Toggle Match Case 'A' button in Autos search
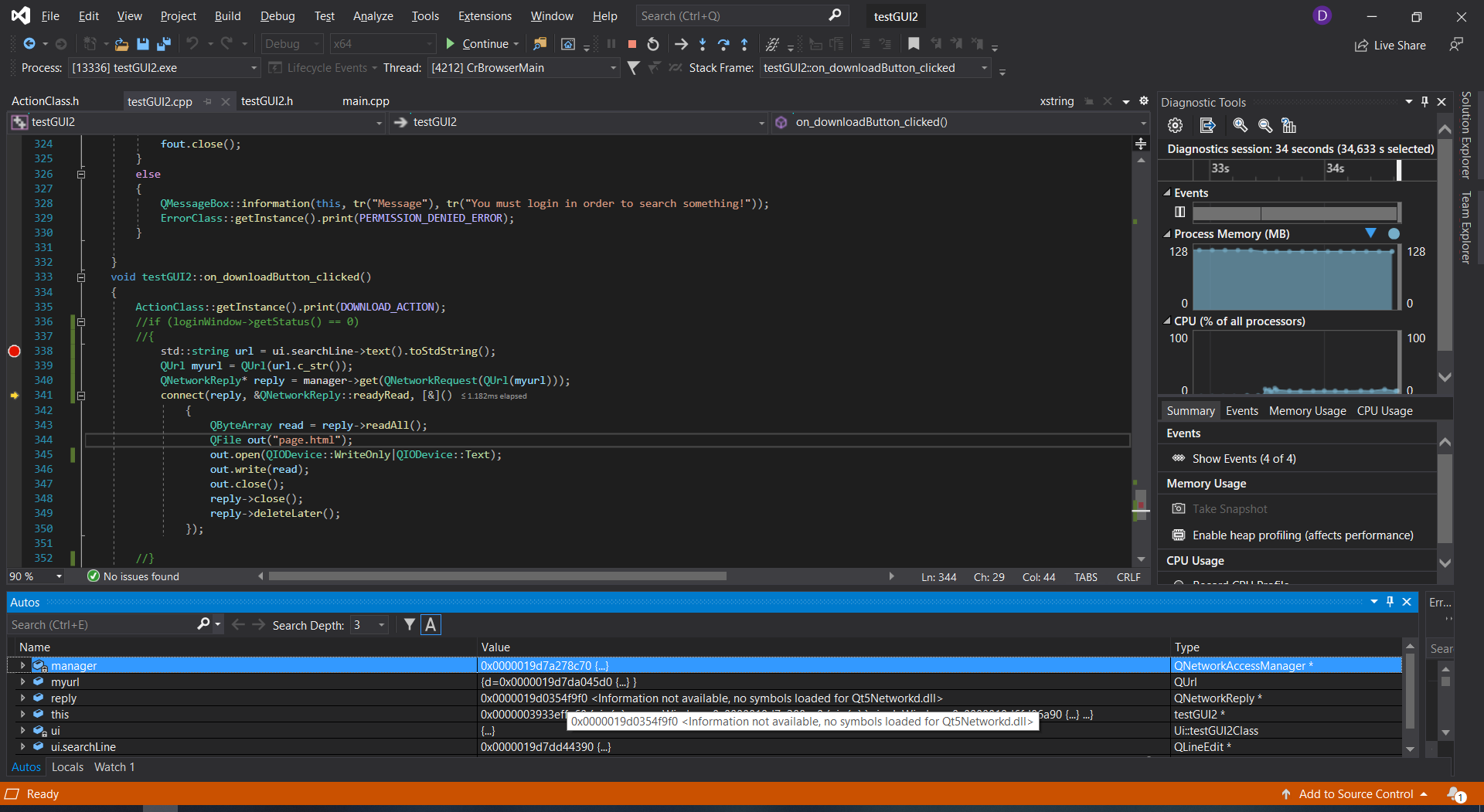1484x812 pixels. [x=431, y=625]
